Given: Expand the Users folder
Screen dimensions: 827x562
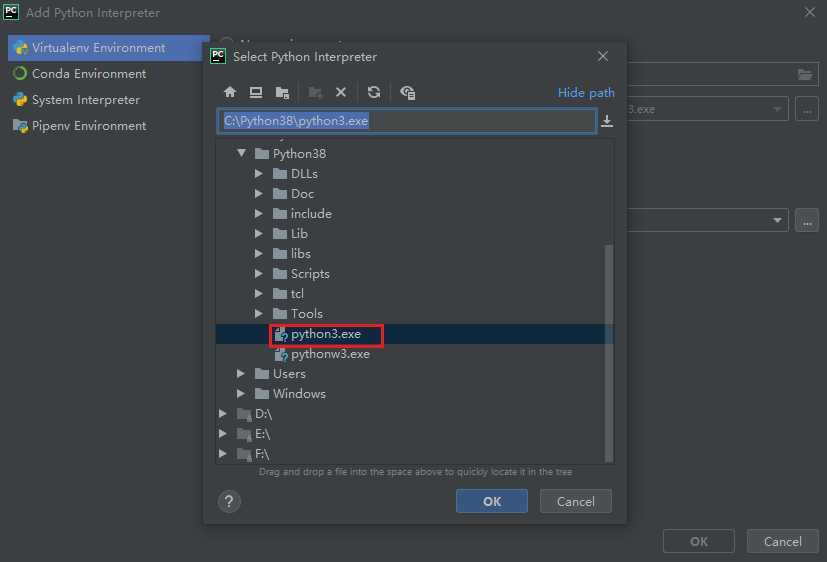Looking at the screenshot, I should (242, 374).
